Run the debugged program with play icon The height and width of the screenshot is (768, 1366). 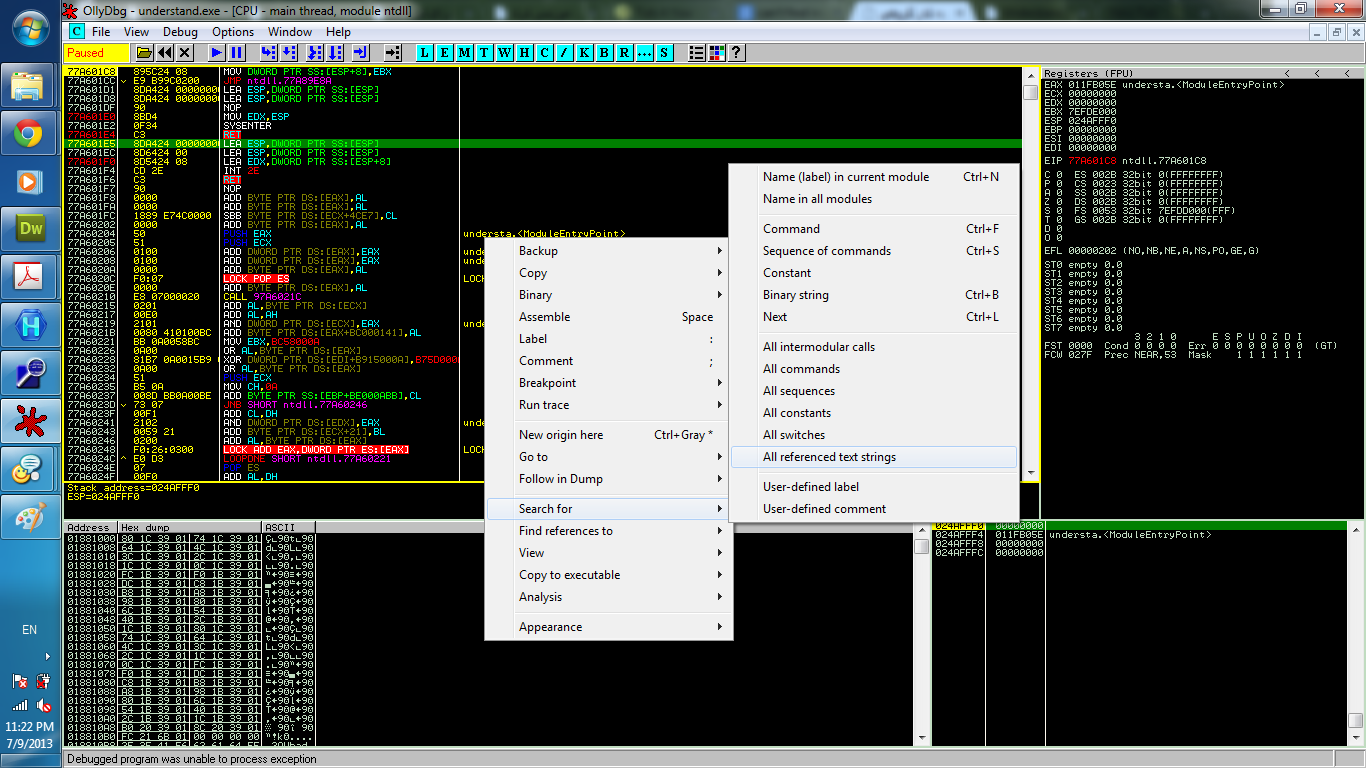click(x=217, y=52)
